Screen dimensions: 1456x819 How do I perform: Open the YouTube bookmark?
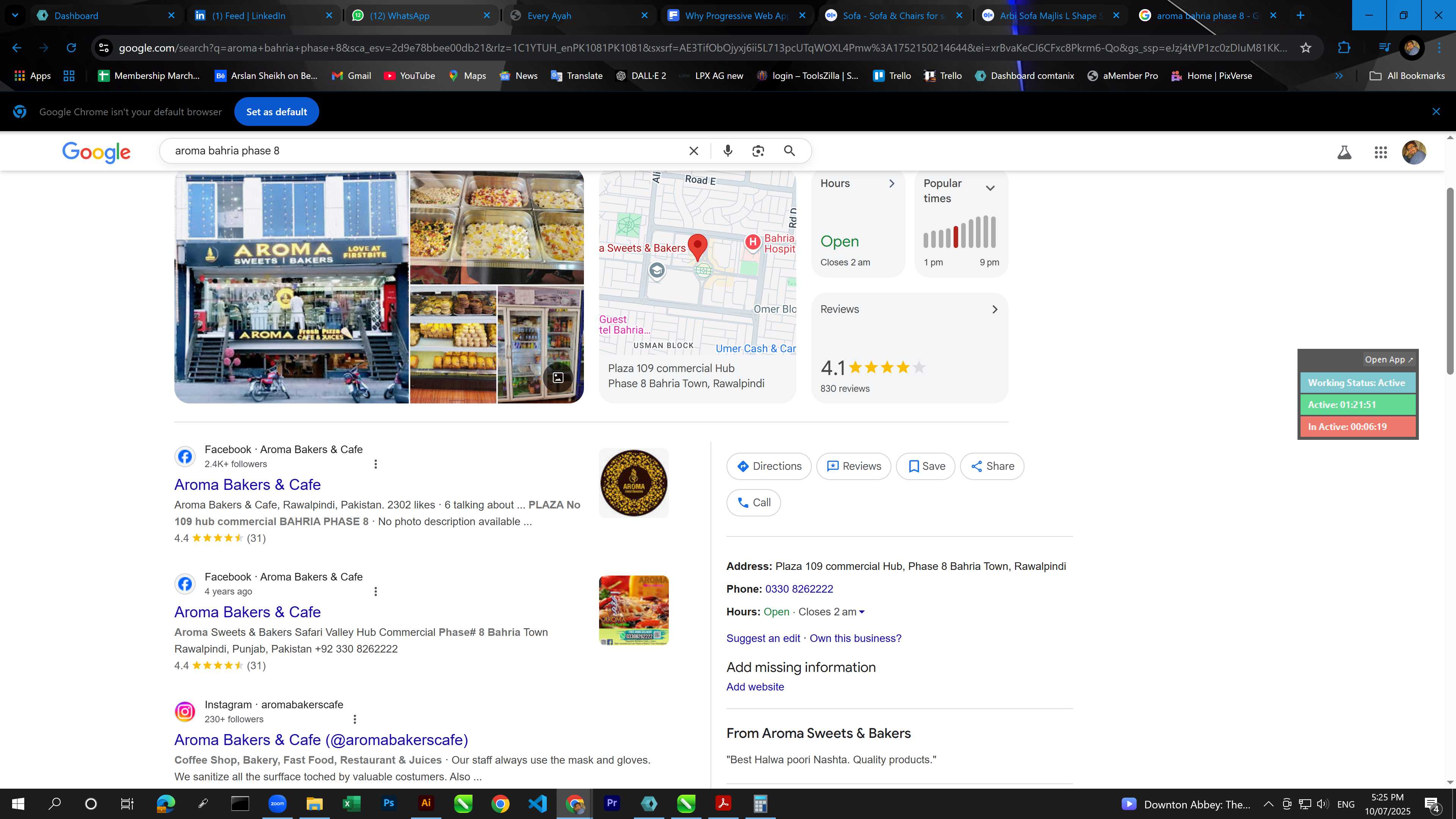409,76
